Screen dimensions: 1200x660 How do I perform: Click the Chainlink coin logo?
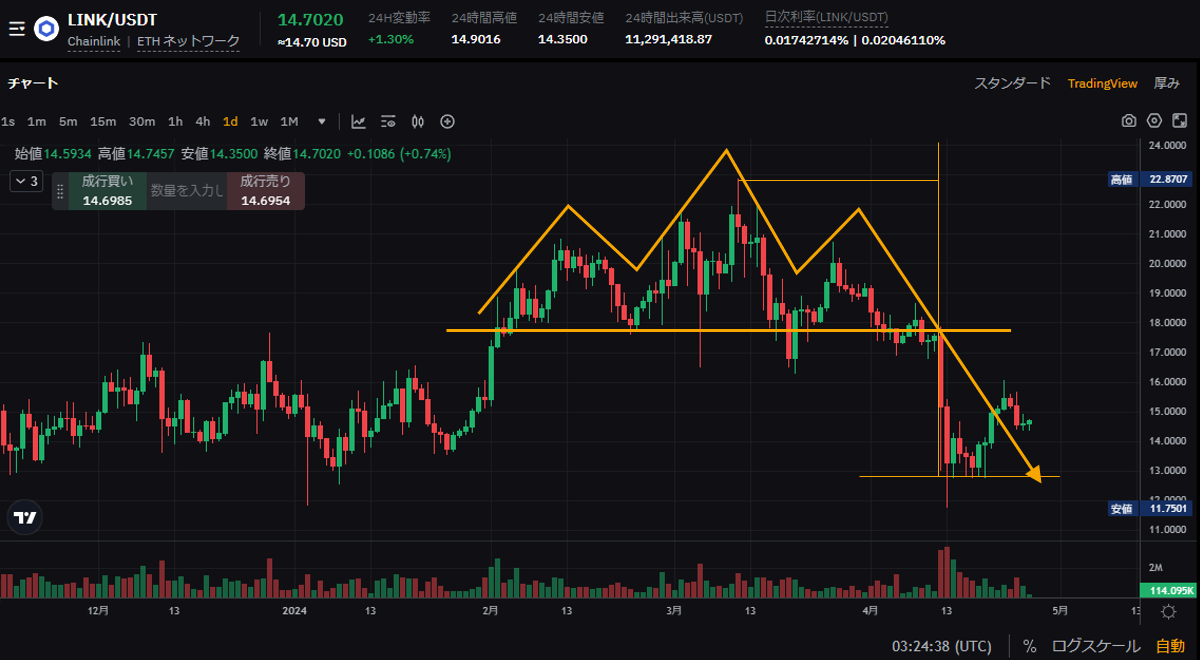[46, 29]
